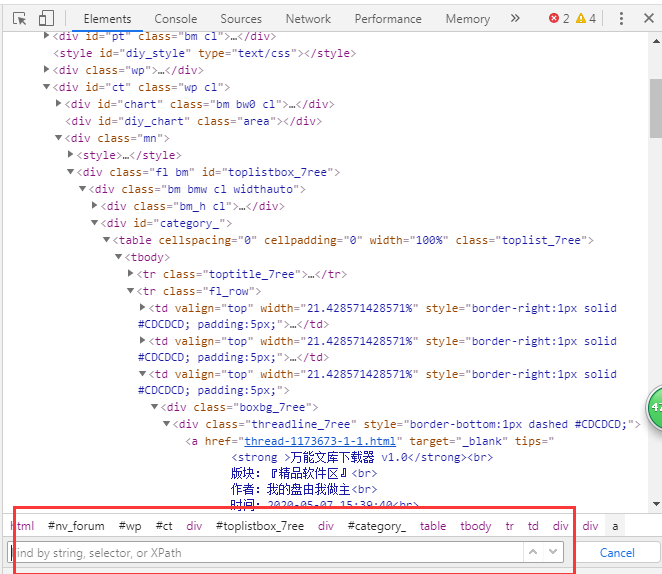The width and height of the screenshot is (662, 574).
Task: Switch to the Elements tab
Action: click(x=107, y=19)
